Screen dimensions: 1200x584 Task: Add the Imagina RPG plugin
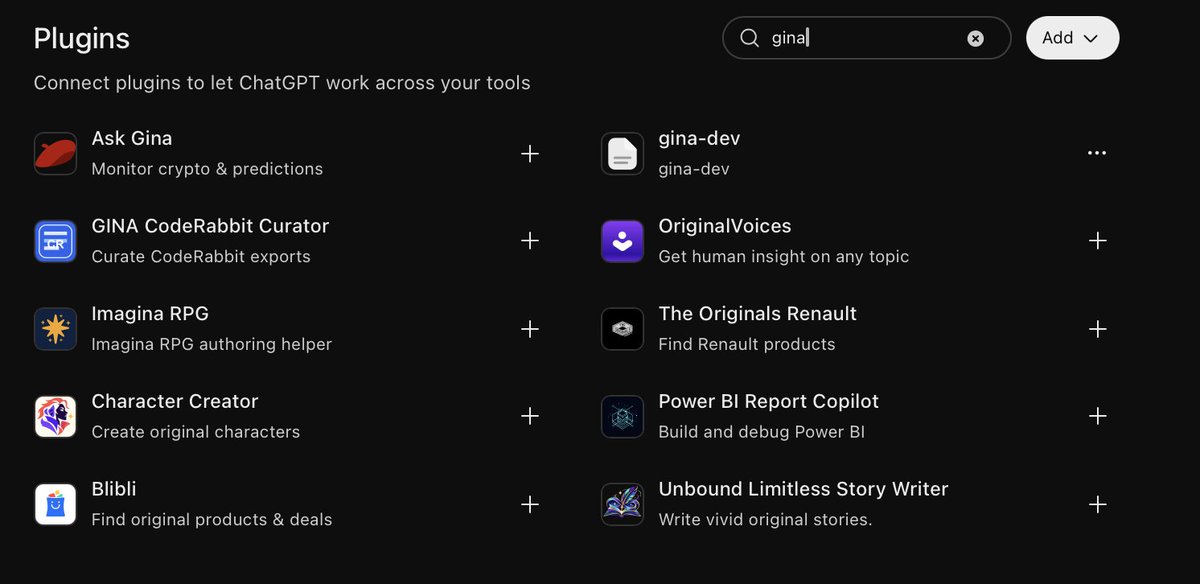530,329
